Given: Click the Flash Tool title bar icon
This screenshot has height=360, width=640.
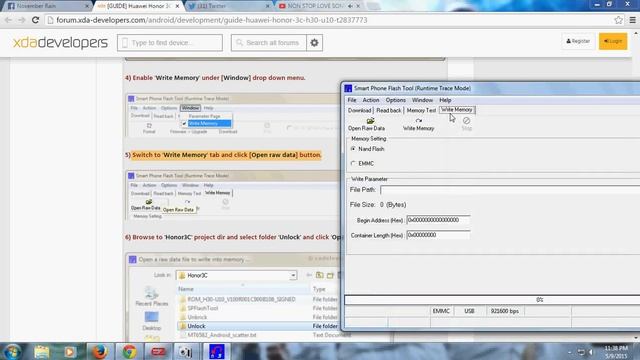Looking at the screenshot, I should click(348, 88).
